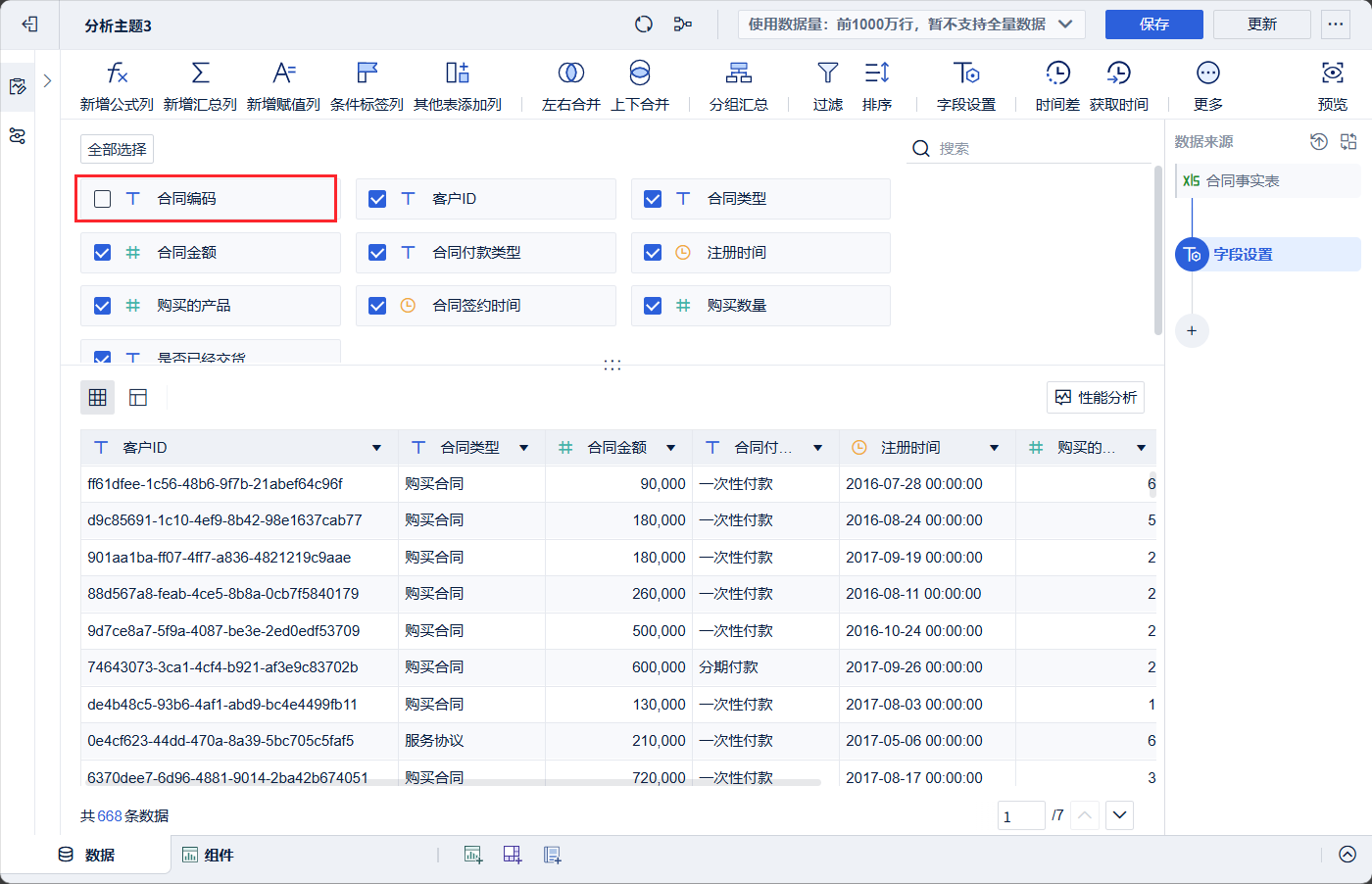1372x884 pixels.
Task: Click the 保存 (Save) button
Action: pyautogui.click(x=1154, y=25)
